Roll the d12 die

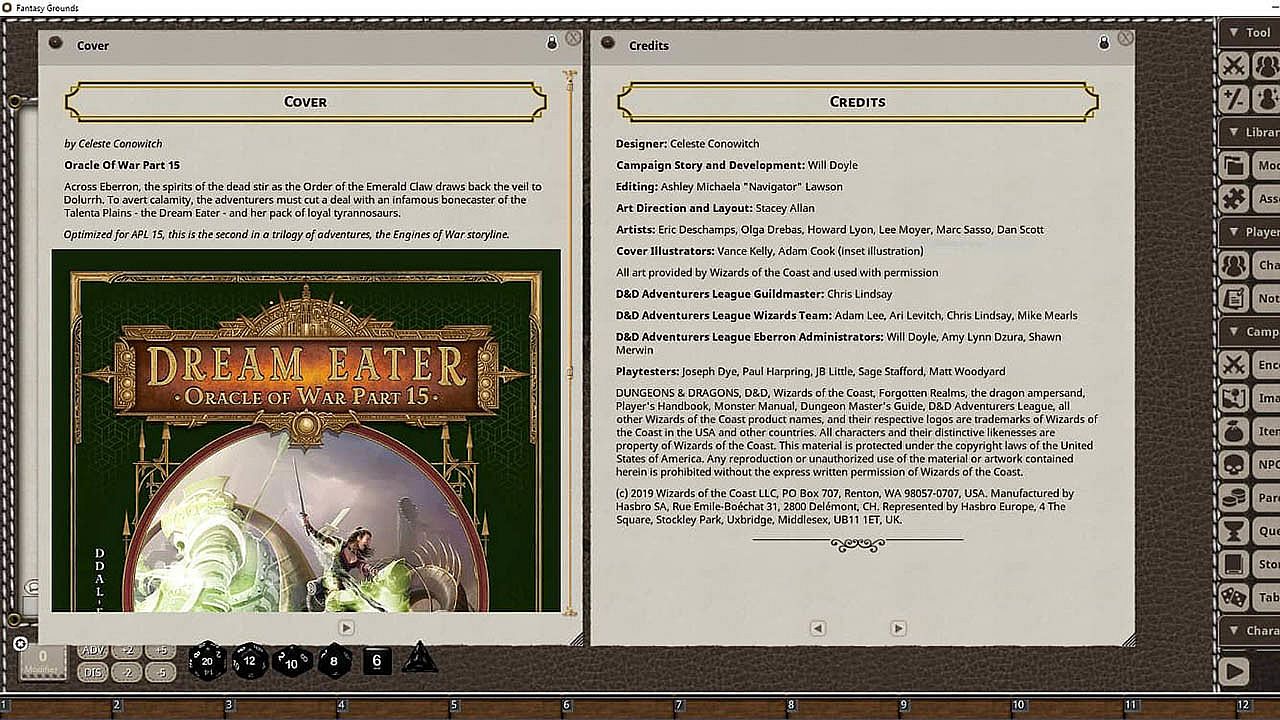[250, 660]
